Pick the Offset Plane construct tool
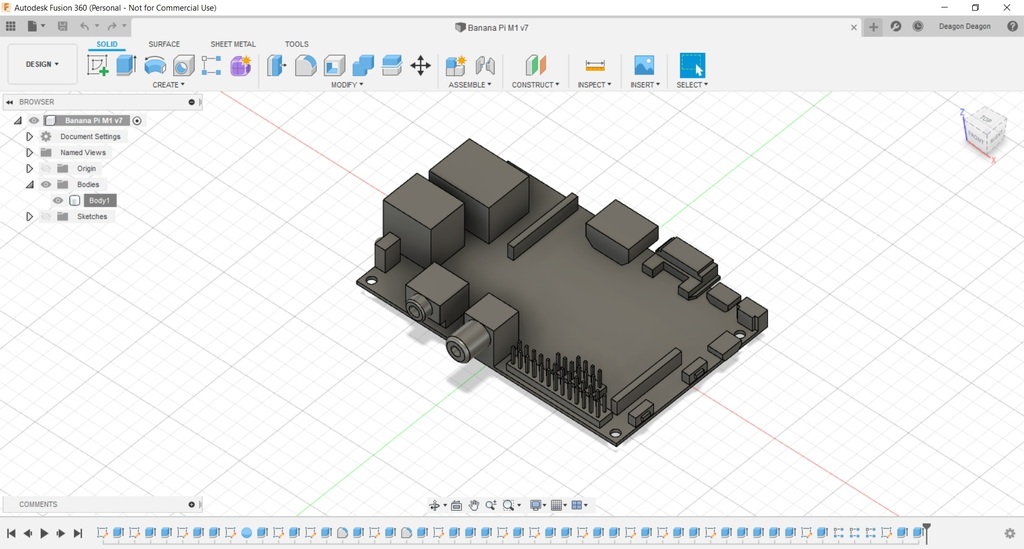 [536, 65]
